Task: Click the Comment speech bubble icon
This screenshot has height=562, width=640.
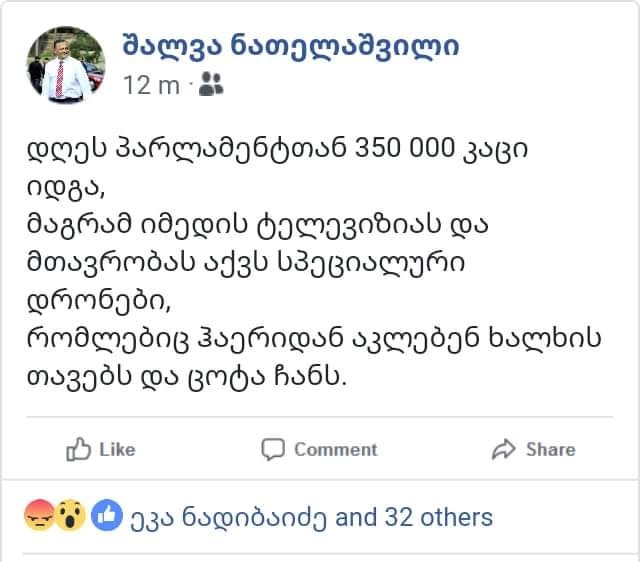Action: pyautogui.click(x=273, y=449)
